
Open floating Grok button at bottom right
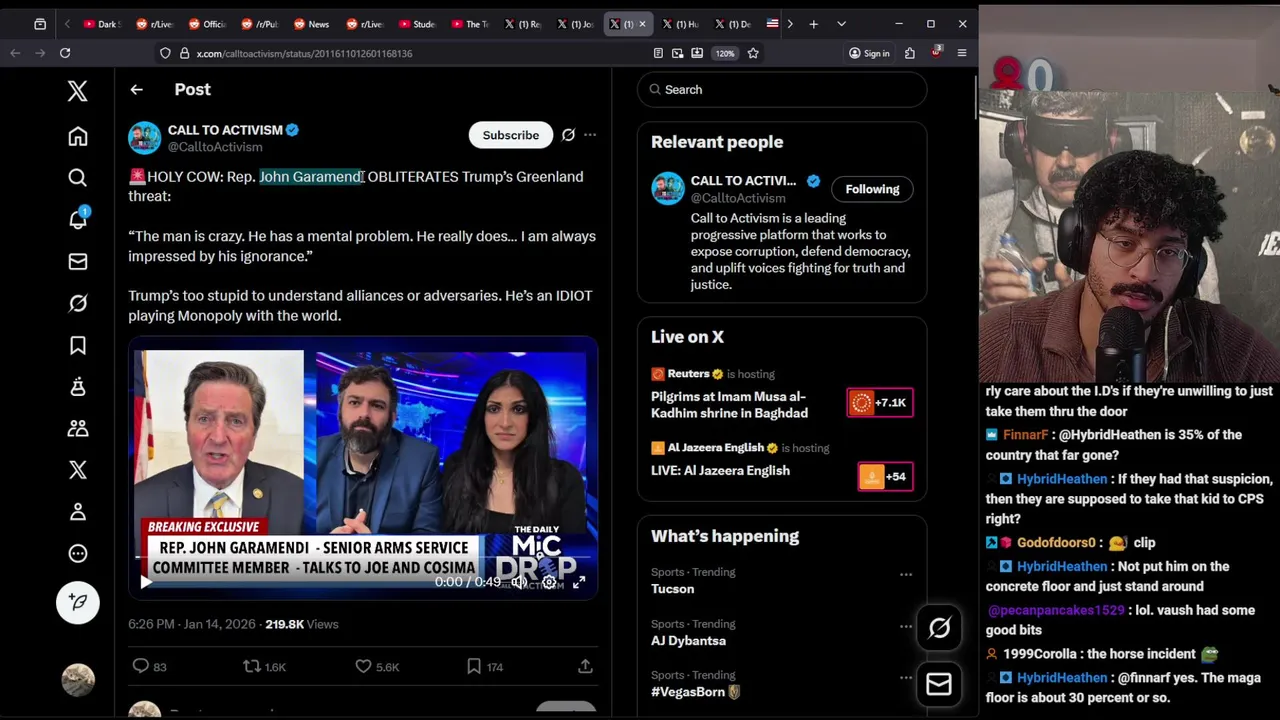click(938, 628)
